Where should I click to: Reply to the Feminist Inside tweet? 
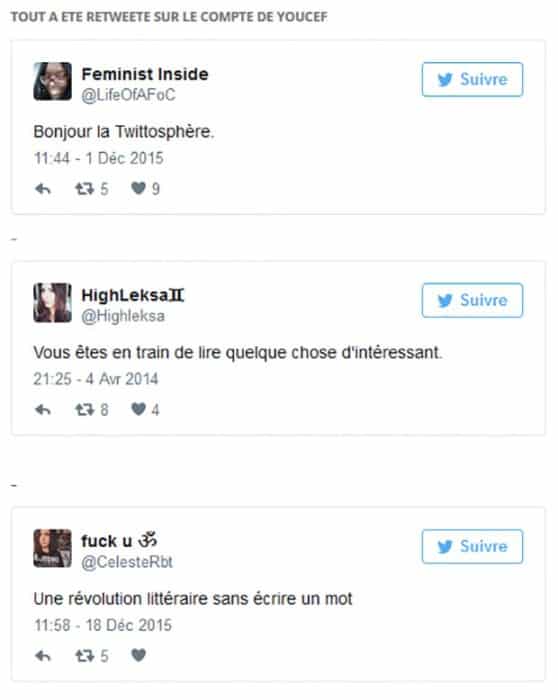tap(43, 189)
